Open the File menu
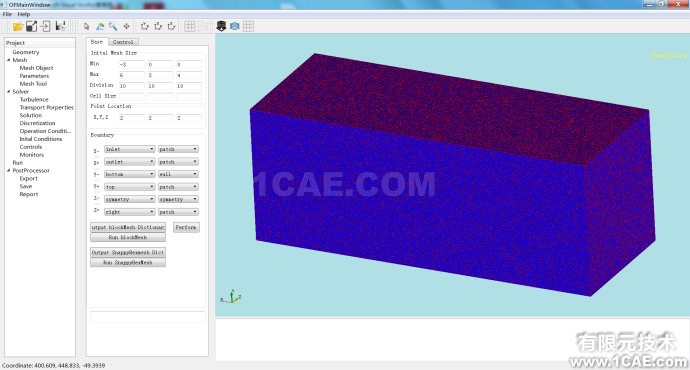690x370 pixels. [x=7, y=14]
